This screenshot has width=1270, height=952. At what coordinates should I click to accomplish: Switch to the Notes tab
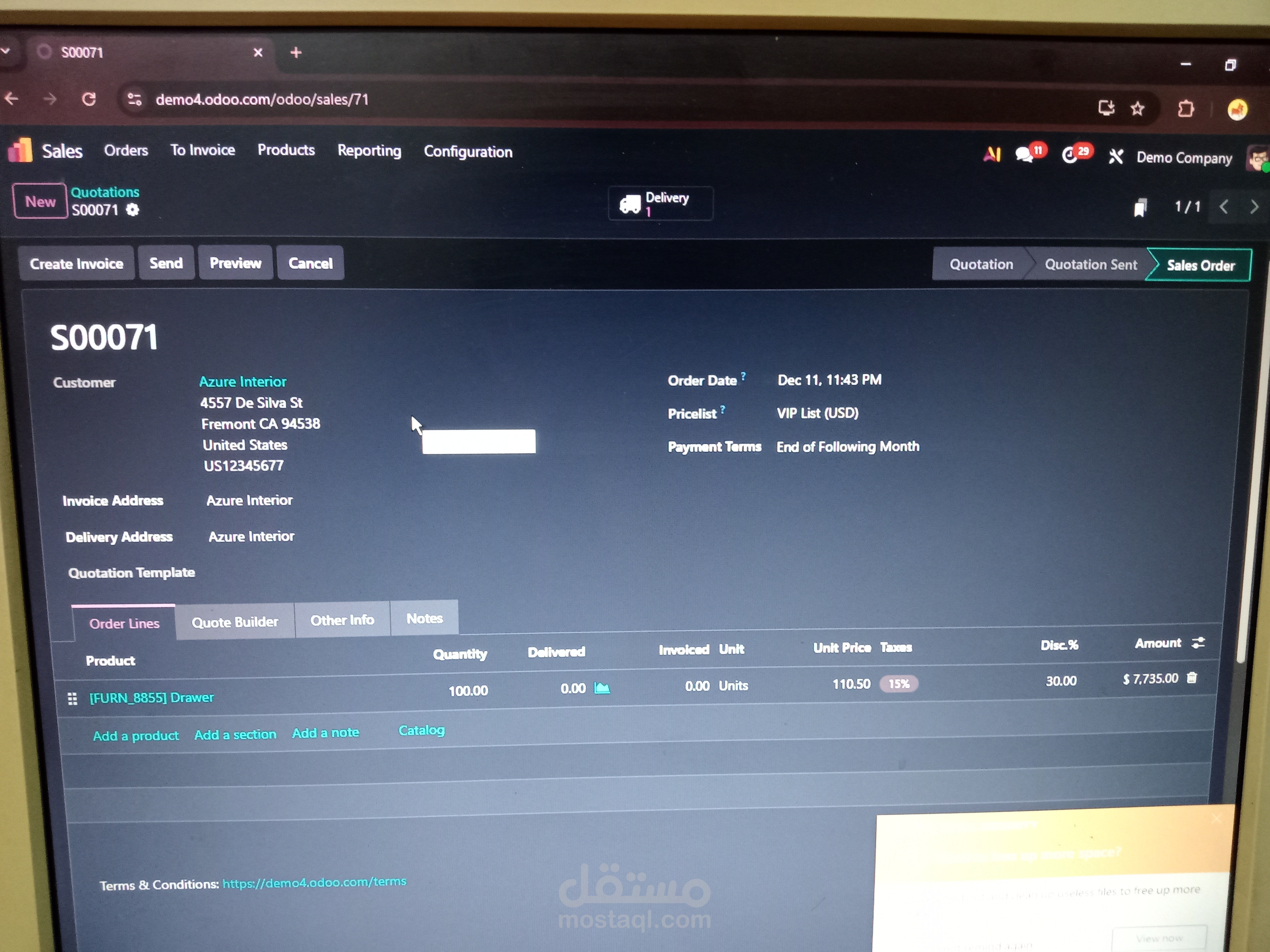pos(424,618)
